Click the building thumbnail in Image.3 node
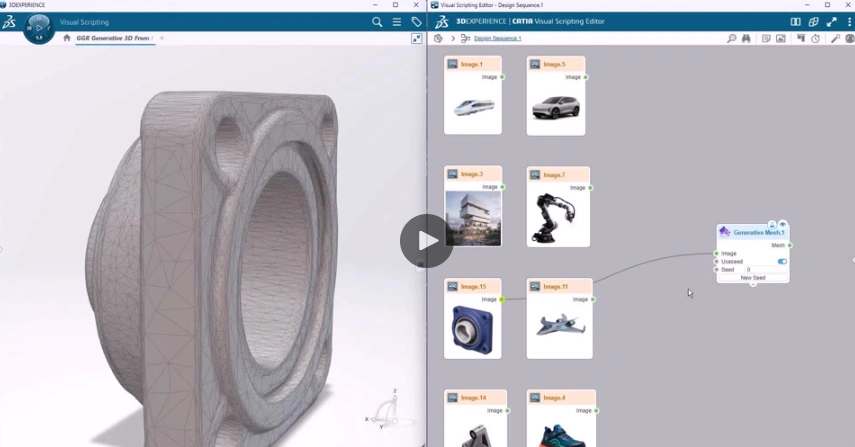855x447 pixels. [473, 218]
